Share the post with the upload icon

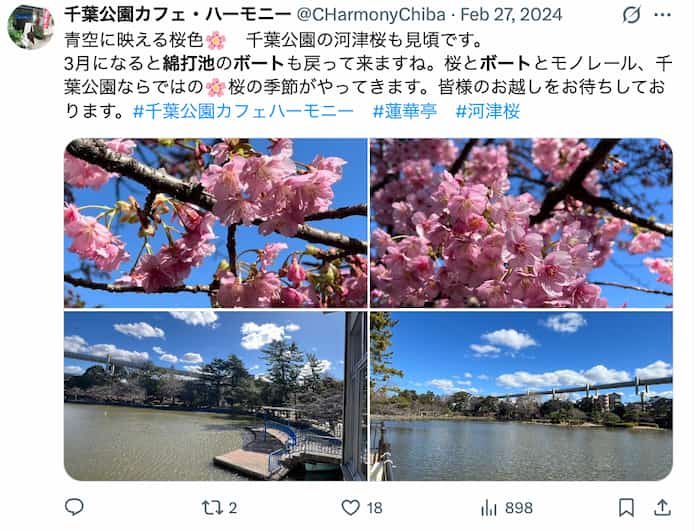coord(662,507)
